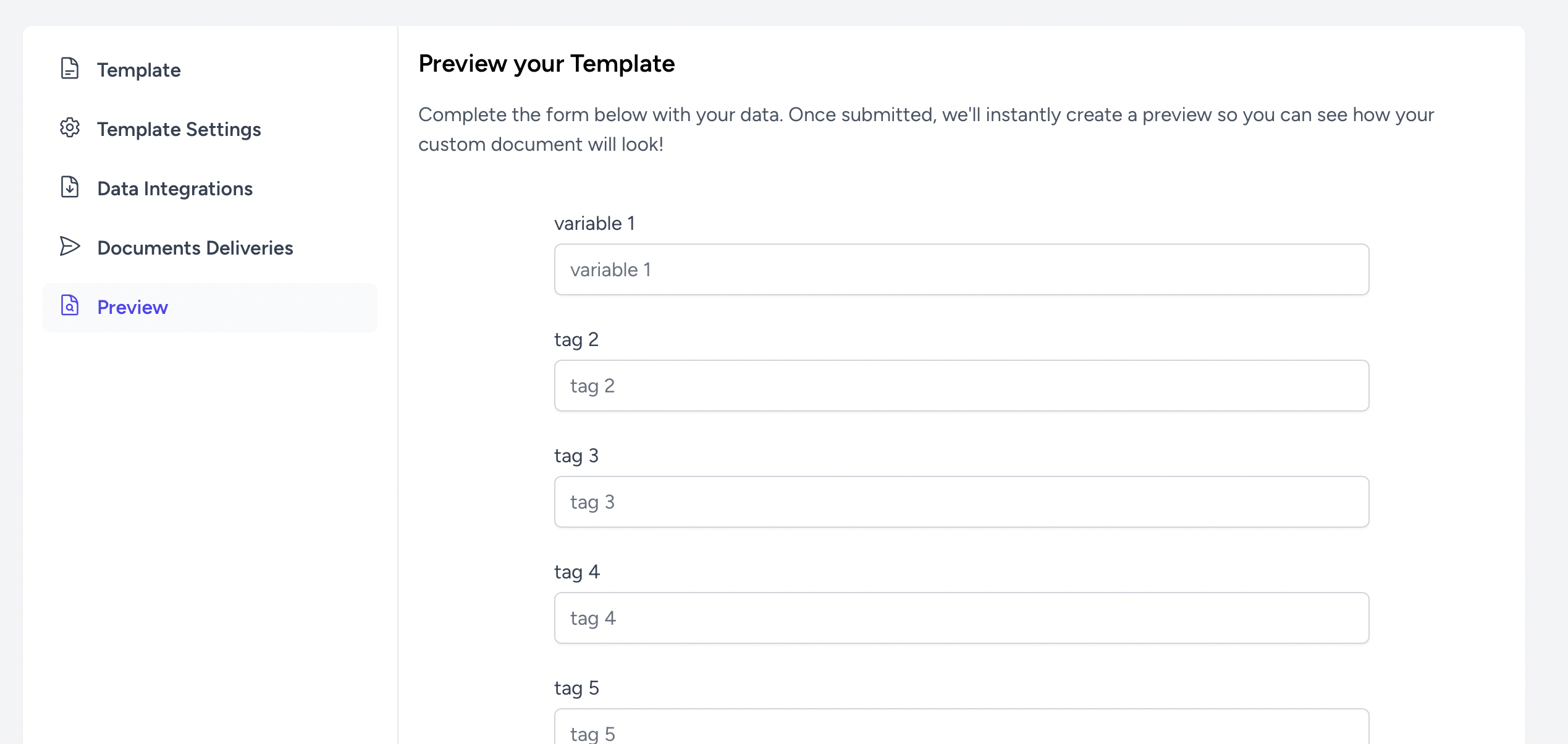Click the Preview file-search icon
The image size is (1568, 744).
click(70, 306)
